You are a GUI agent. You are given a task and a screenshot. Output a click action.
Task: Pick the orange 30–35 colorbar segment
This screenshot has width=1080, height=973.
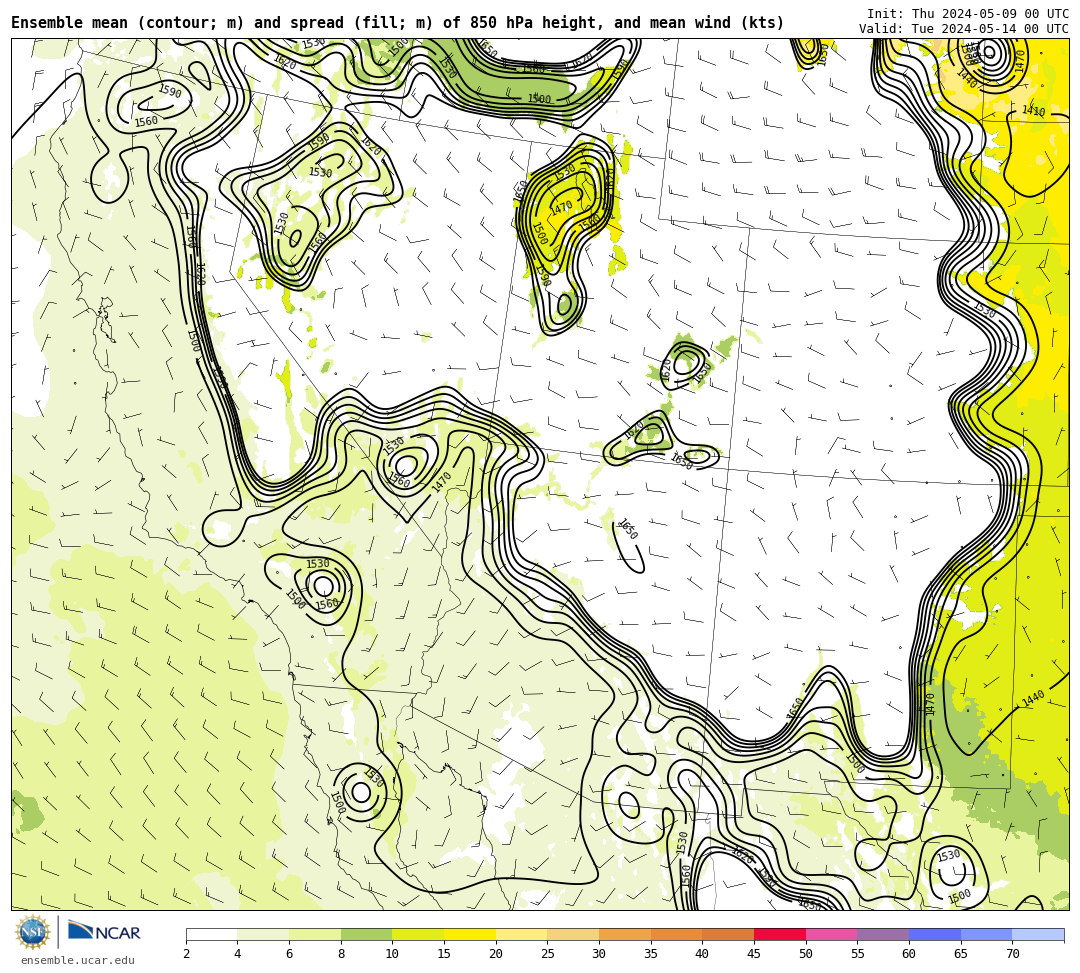pyautogui.click(x=625, y=935)
